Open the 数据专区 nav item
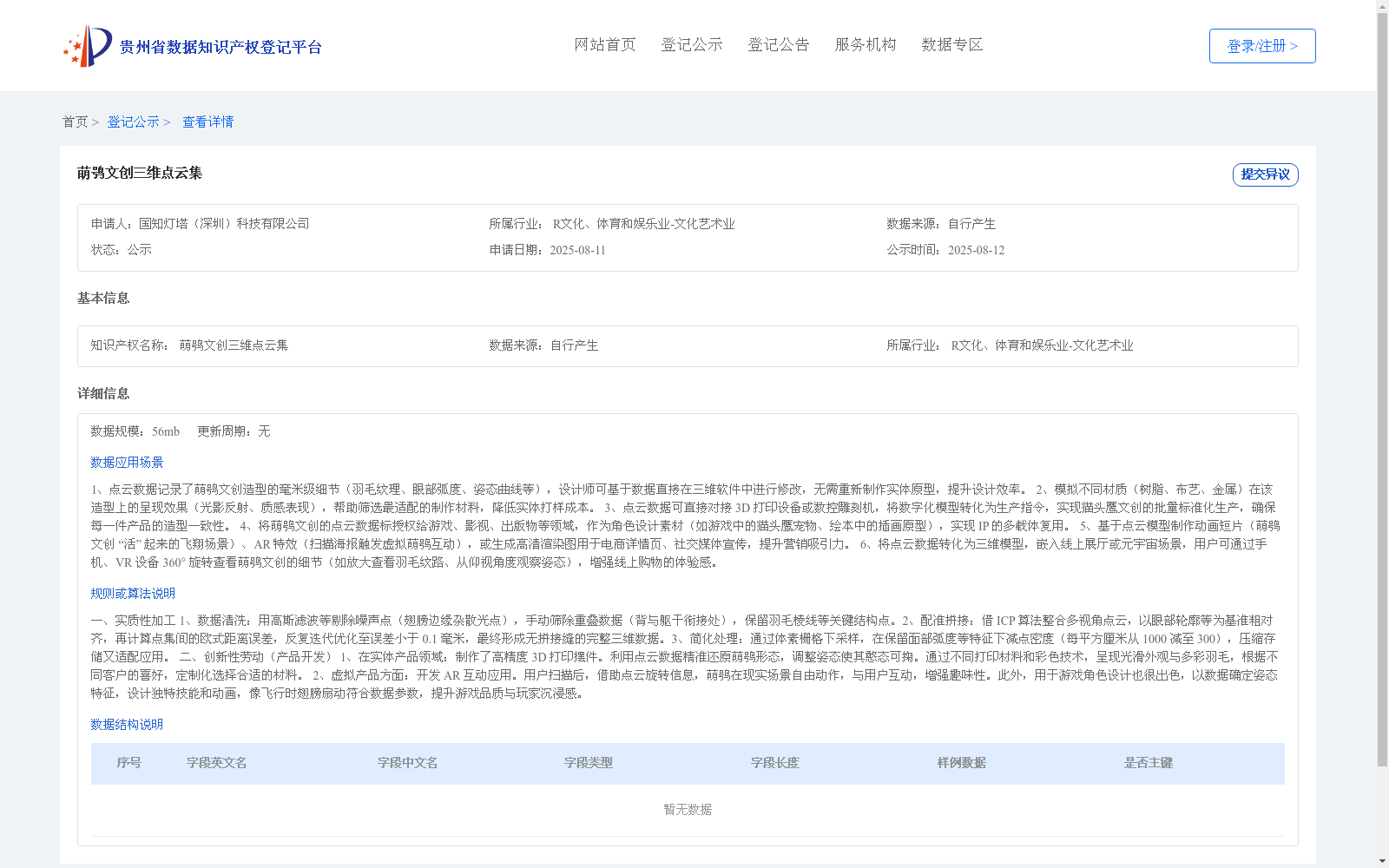This screenshot has height=868, width=1389. coord(952,45)
